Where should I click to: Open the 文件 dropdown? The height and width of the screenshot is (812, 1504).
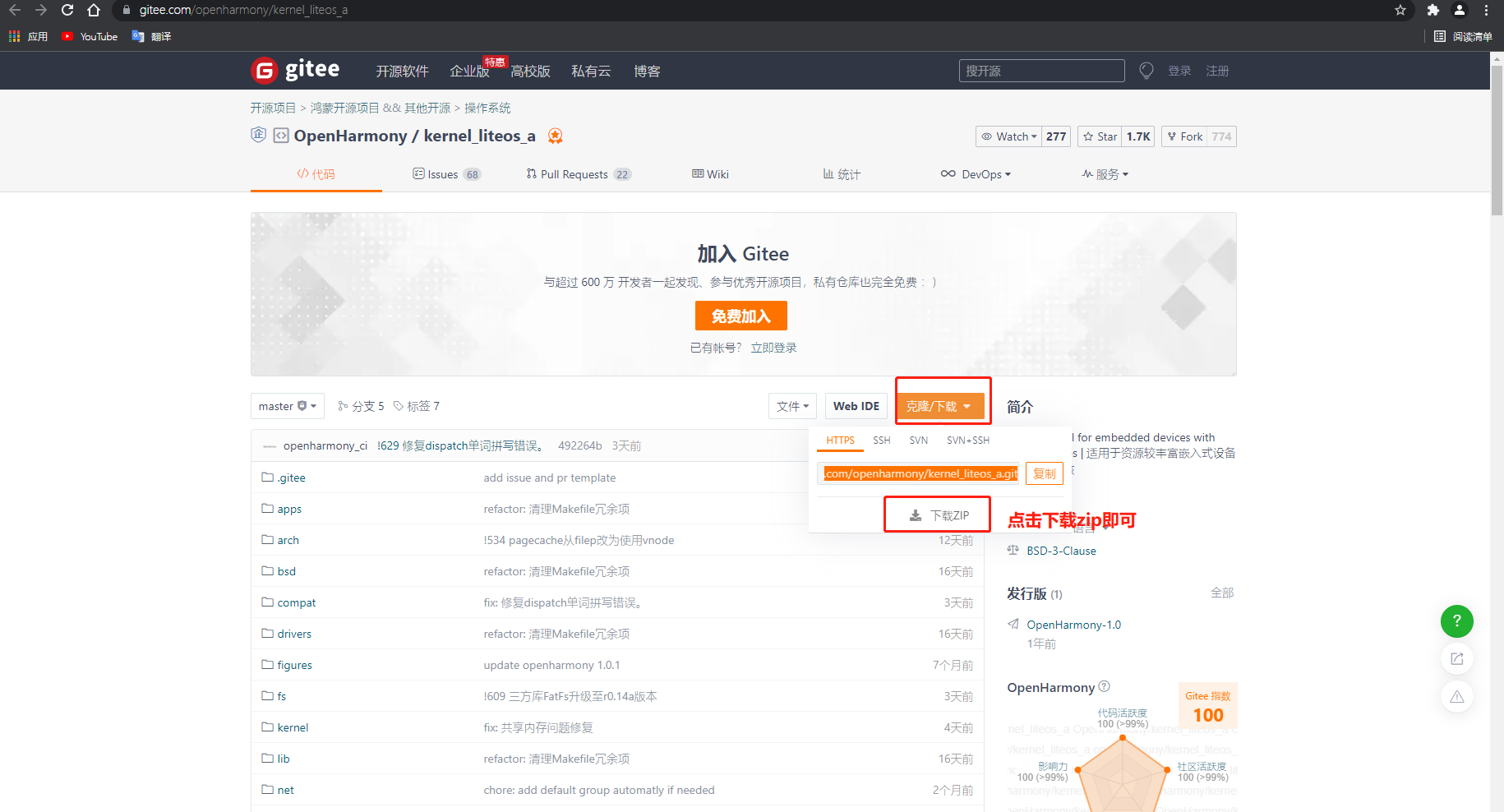point(792,406)
